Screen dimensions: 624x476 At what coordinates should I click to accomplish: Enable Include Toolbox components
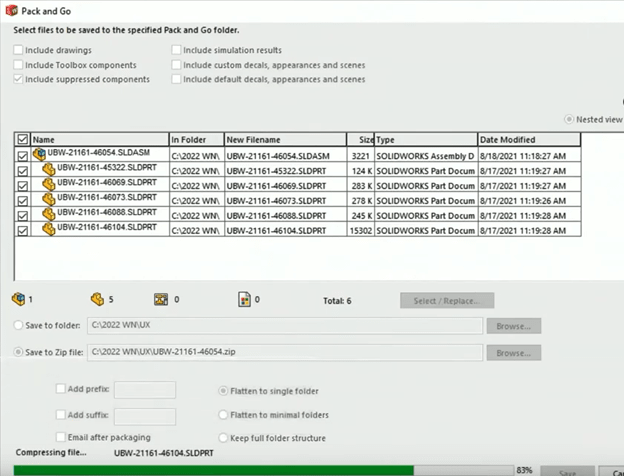click(18, 64)
